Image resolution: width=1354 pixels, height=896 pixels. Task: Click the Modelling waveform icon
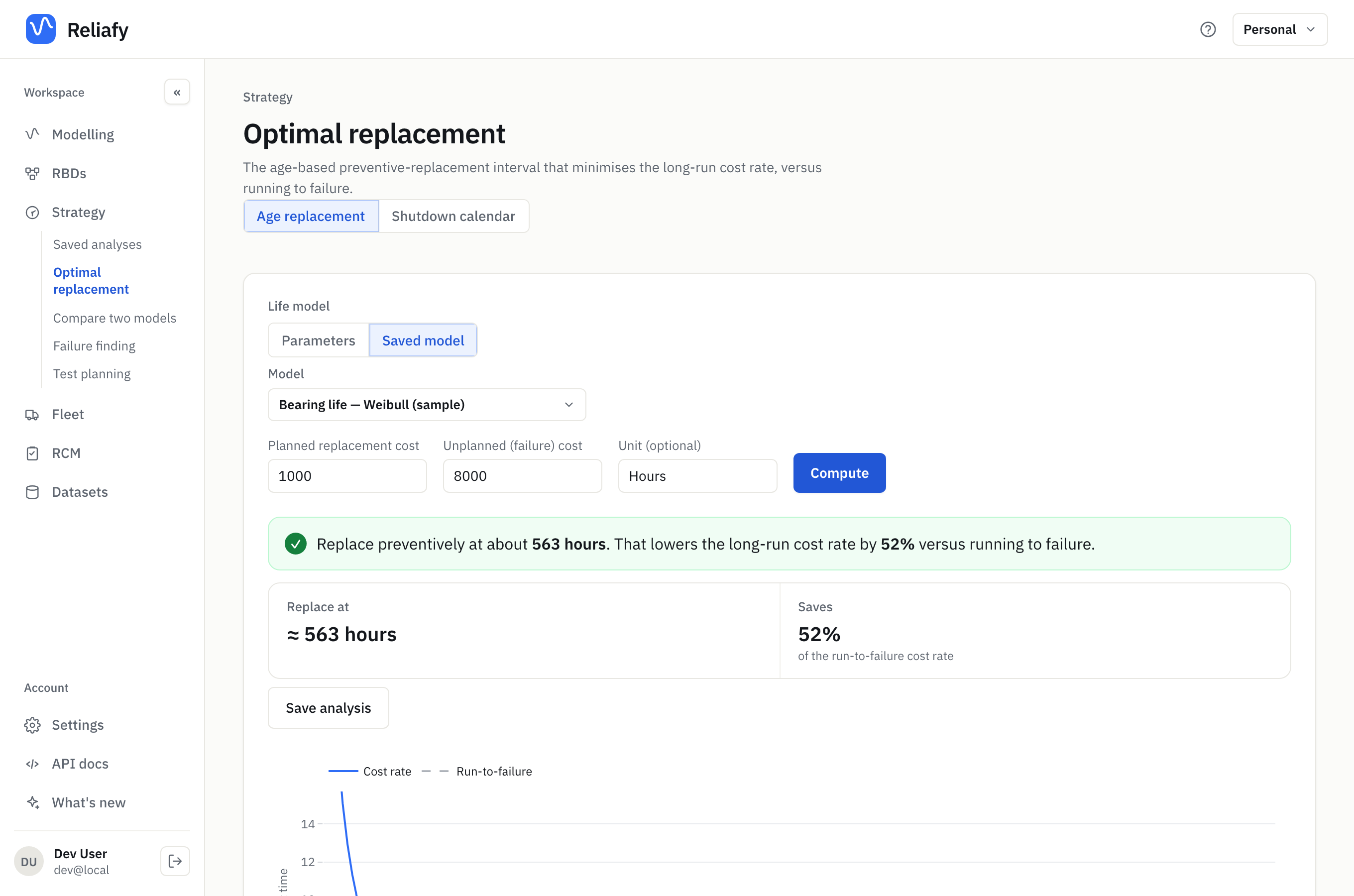click(x=32, y=134)
